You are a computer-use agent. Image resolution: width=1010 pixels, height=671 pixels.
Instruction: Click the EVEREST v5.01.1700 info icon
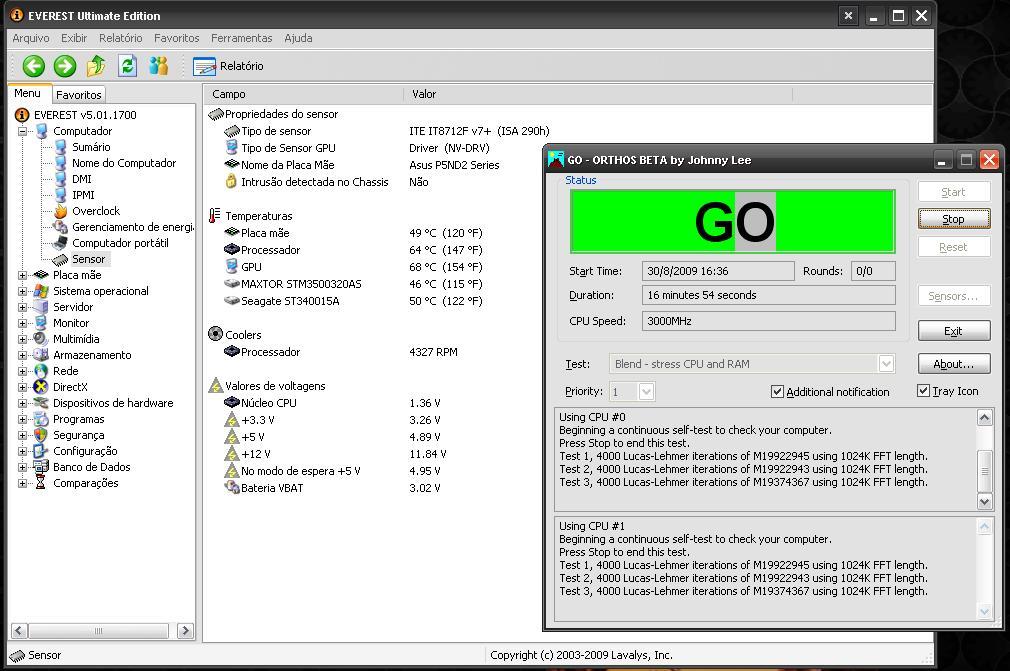tap(22, 115)
